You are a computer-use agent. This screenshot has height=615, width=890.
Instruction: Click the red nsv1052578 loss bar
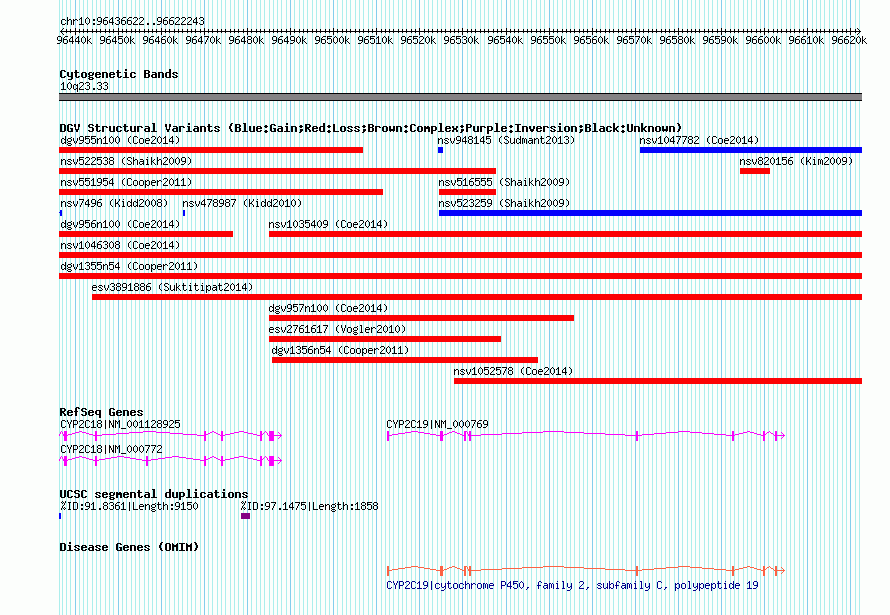click(x=658, y=381)
